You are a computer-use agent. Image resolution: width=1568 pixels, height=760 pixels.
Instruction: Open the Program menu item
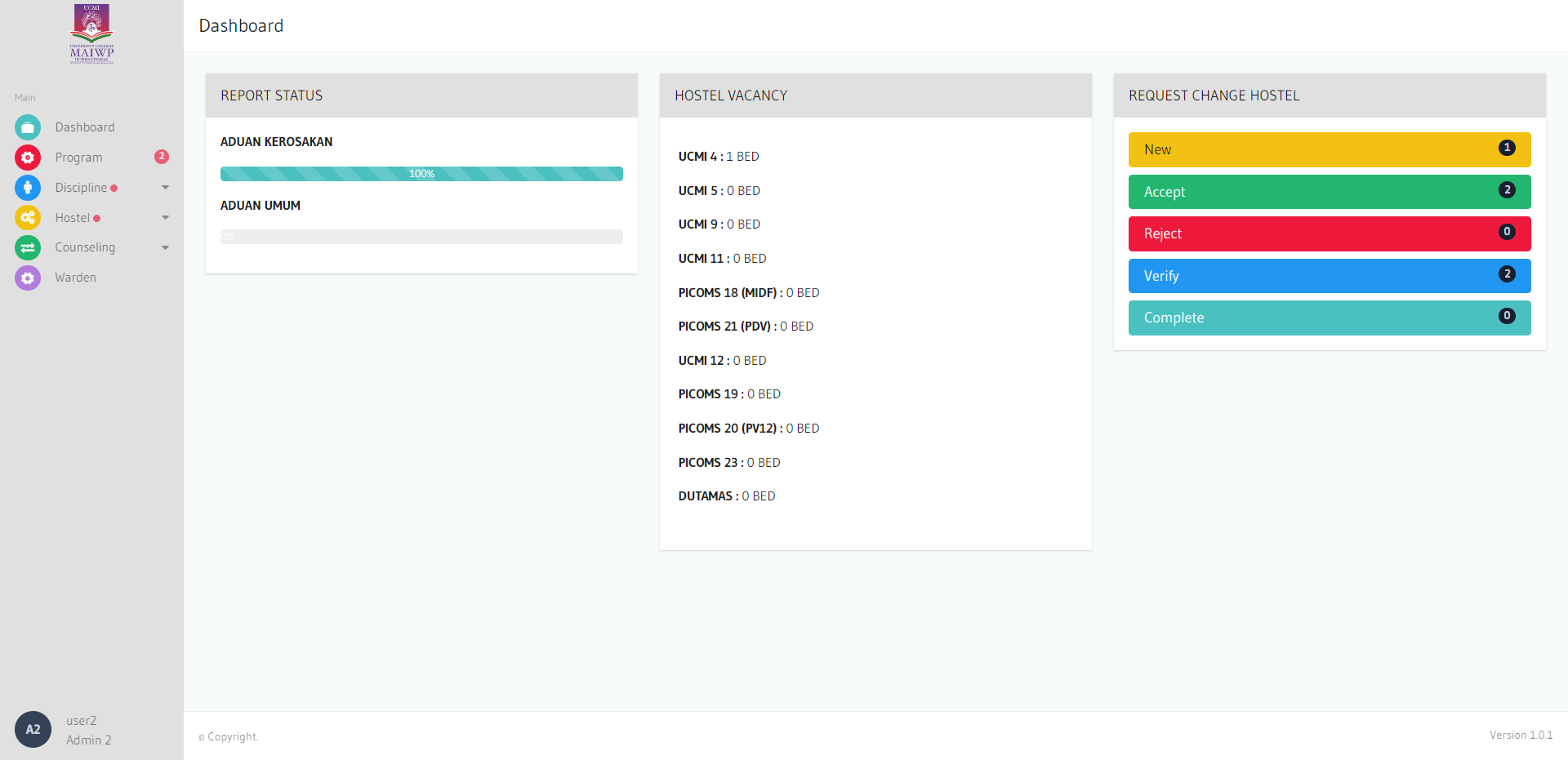click(x=79, y=158)
